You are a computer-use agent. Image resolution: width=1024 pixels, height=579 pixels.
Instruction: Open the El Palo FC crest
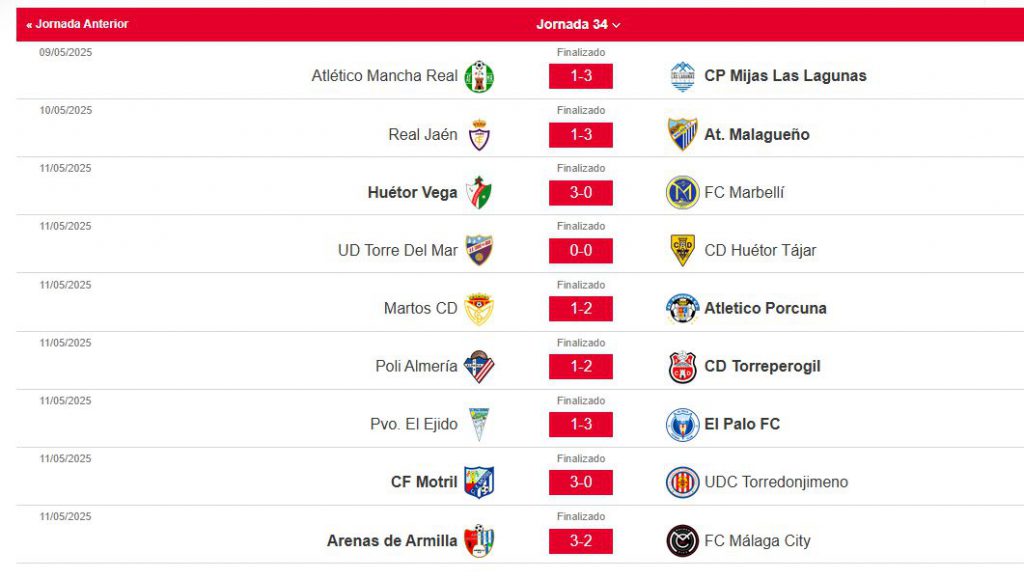click(682, 424)
